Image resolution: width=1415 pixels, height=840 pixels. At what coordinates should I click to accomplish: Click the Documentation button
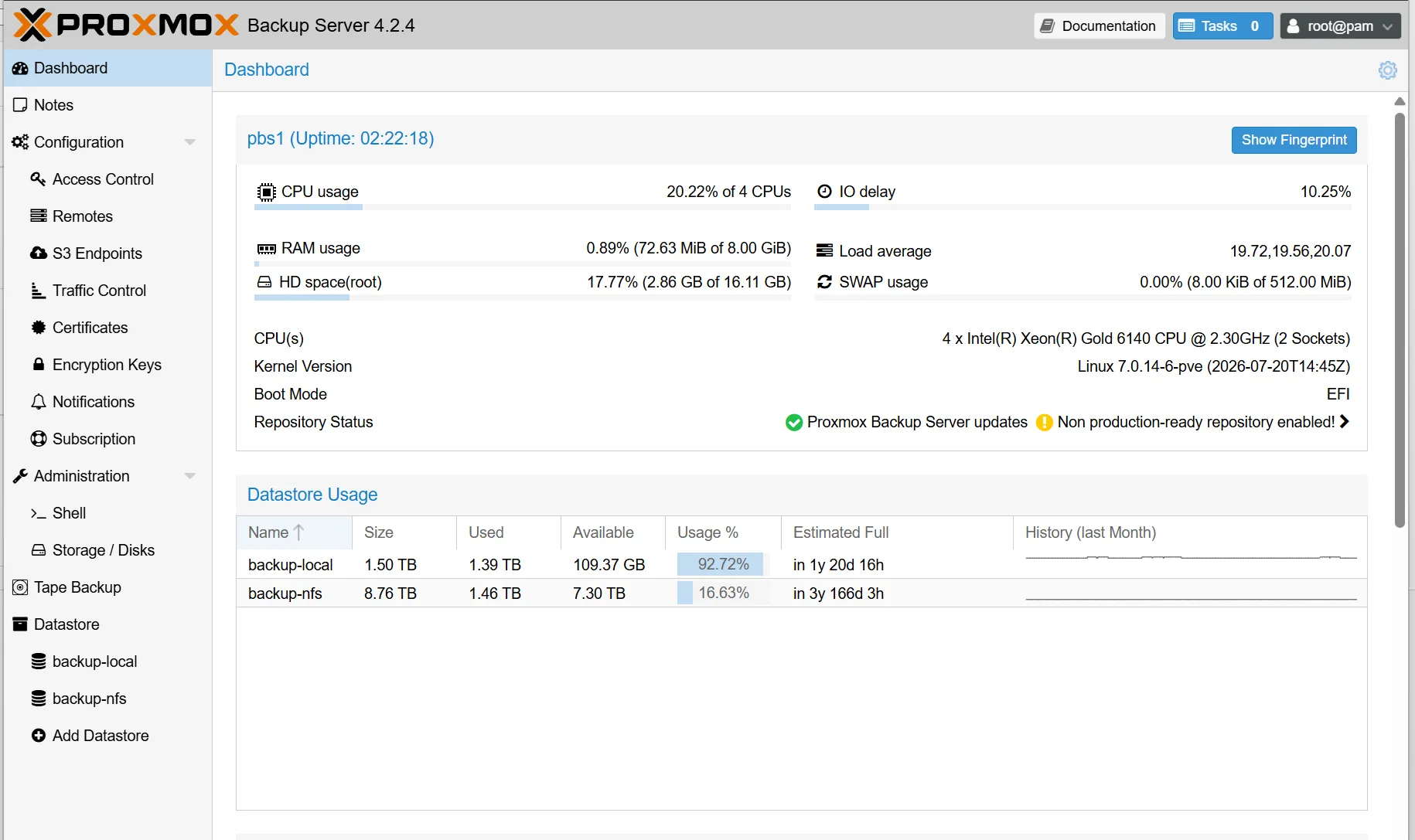pos(1099,26)
